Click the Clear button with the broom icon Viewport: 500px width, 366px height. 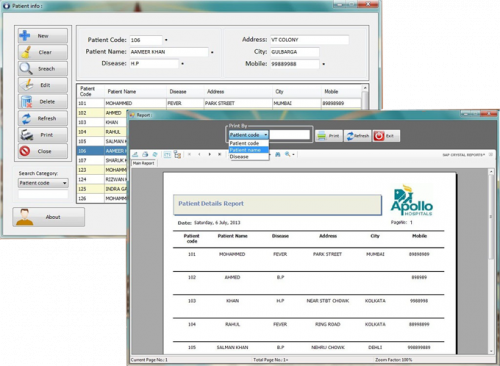click(x=43, y=52)
